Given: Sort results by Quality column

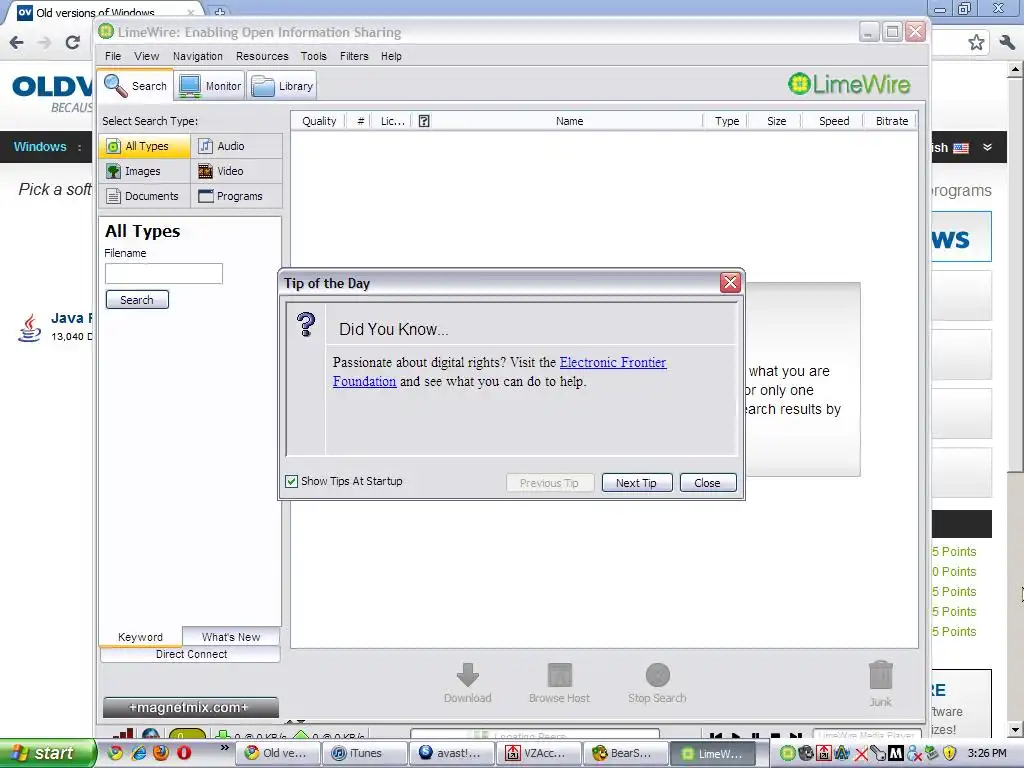Looking at the screenshot, I should 319,121.
